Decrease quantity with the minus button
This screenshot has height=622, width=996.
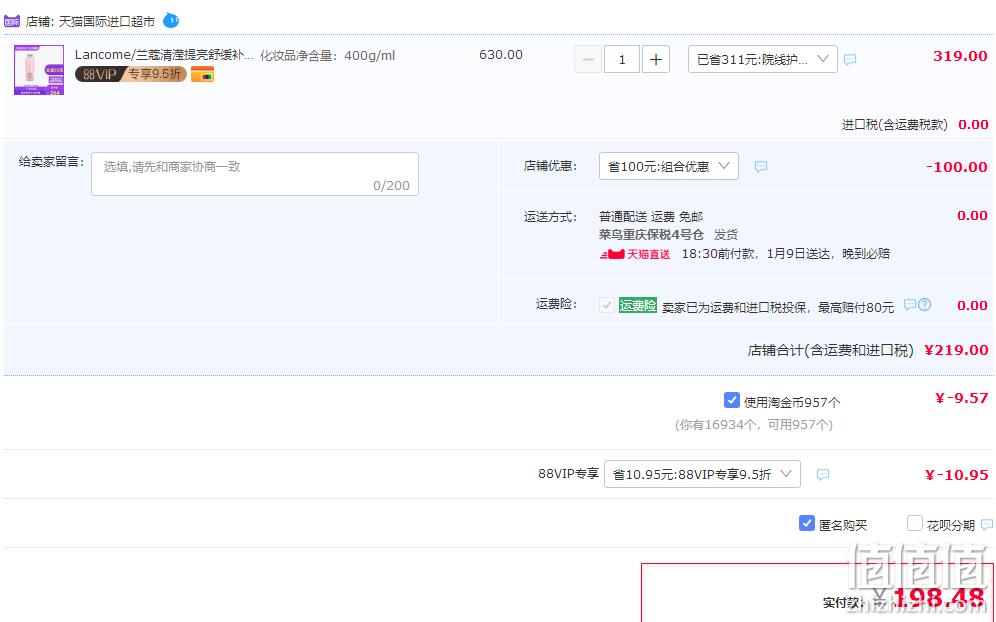(588, 60)
